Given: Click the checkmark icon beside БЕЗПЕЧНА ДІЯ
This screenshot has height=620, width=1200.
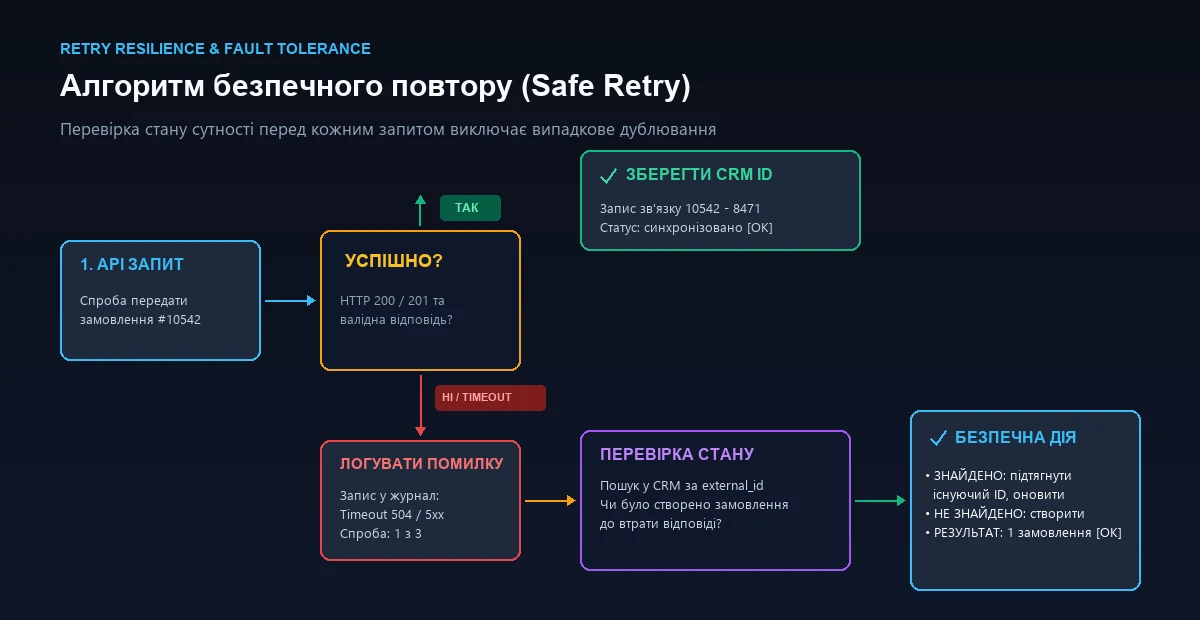Looking at the screenshot, I should 938,438.
